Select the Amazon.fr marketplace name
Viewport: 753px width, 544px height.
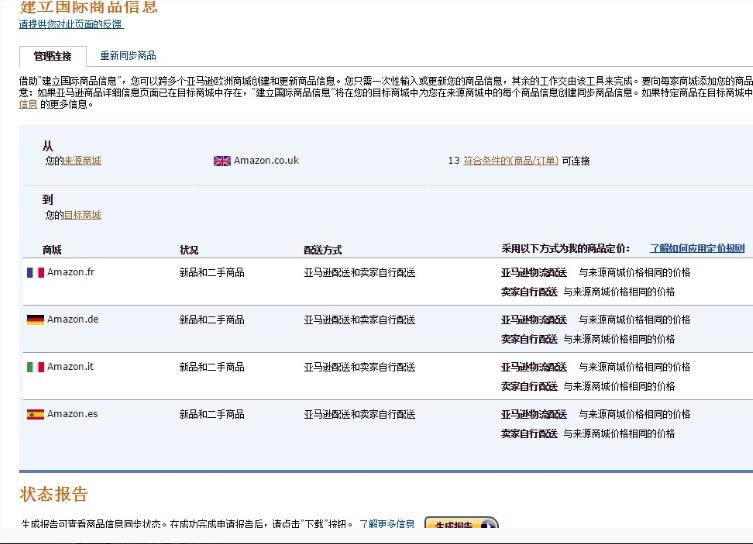pos(71,272)
